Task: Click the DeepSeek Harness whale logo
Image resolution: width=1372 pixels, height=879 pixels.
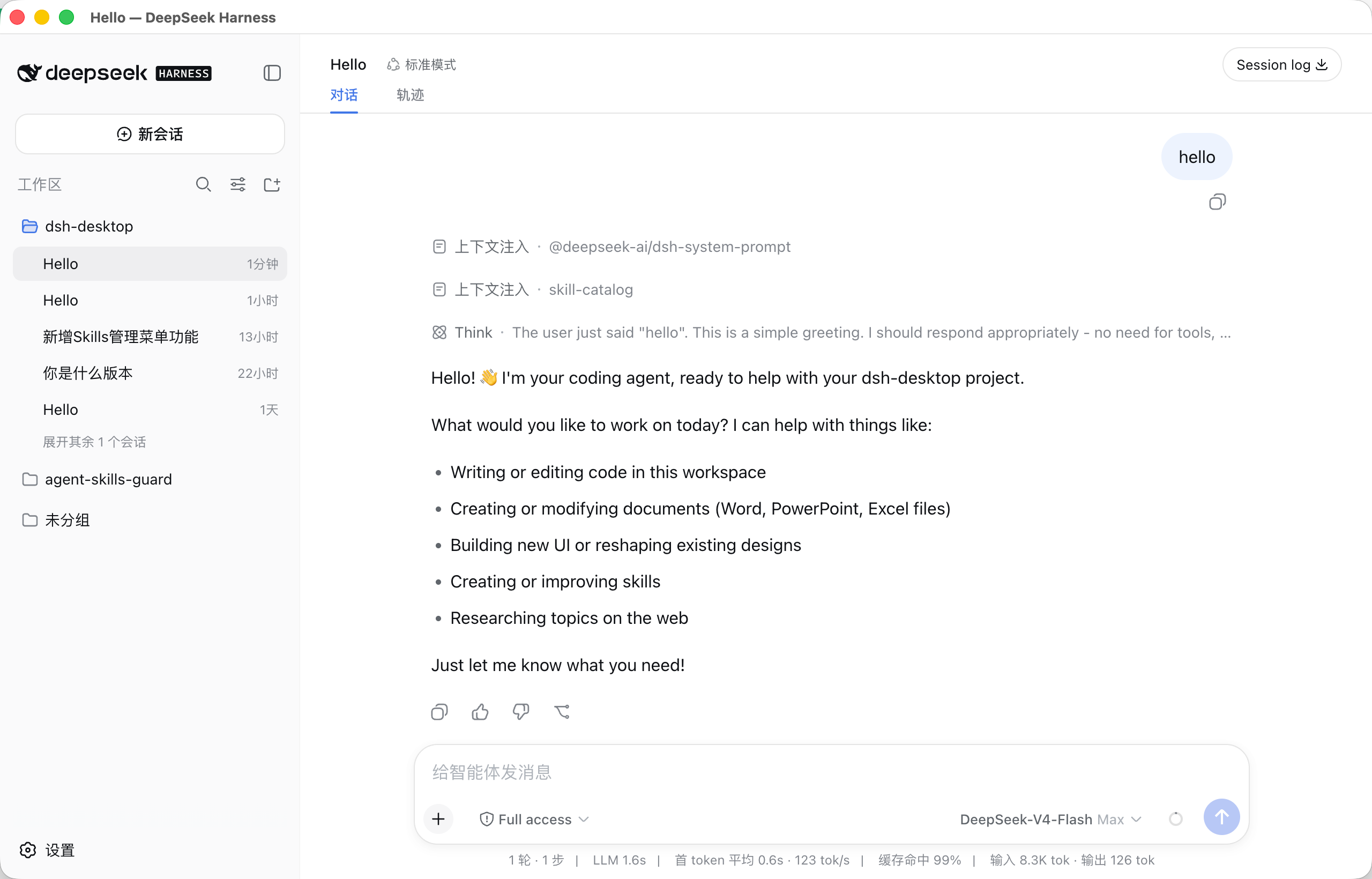Action: (28, 73)
